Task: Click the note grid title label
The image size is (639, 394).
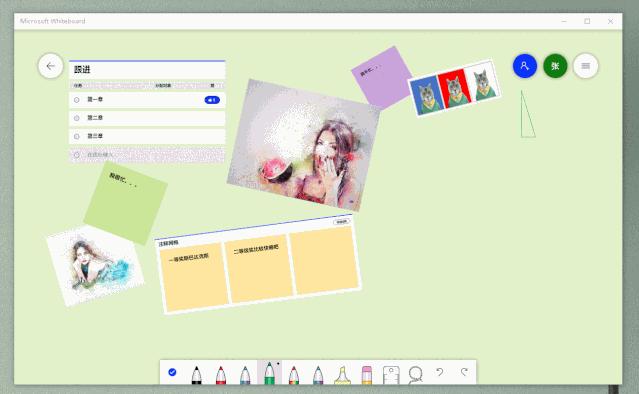Action: pos(168,243)
